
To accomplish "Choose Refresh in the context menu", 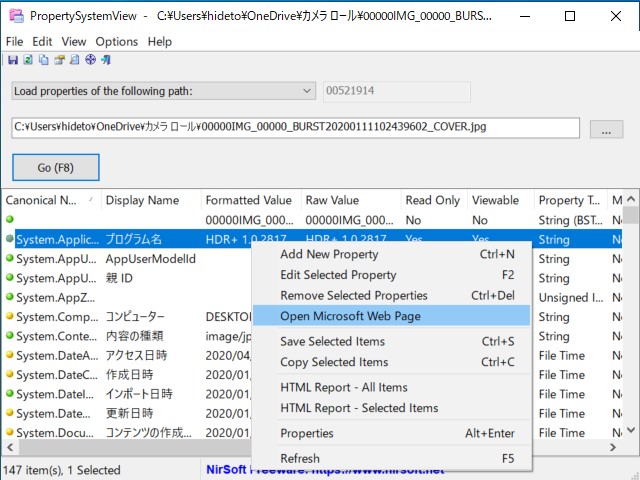I will (392, 458).
